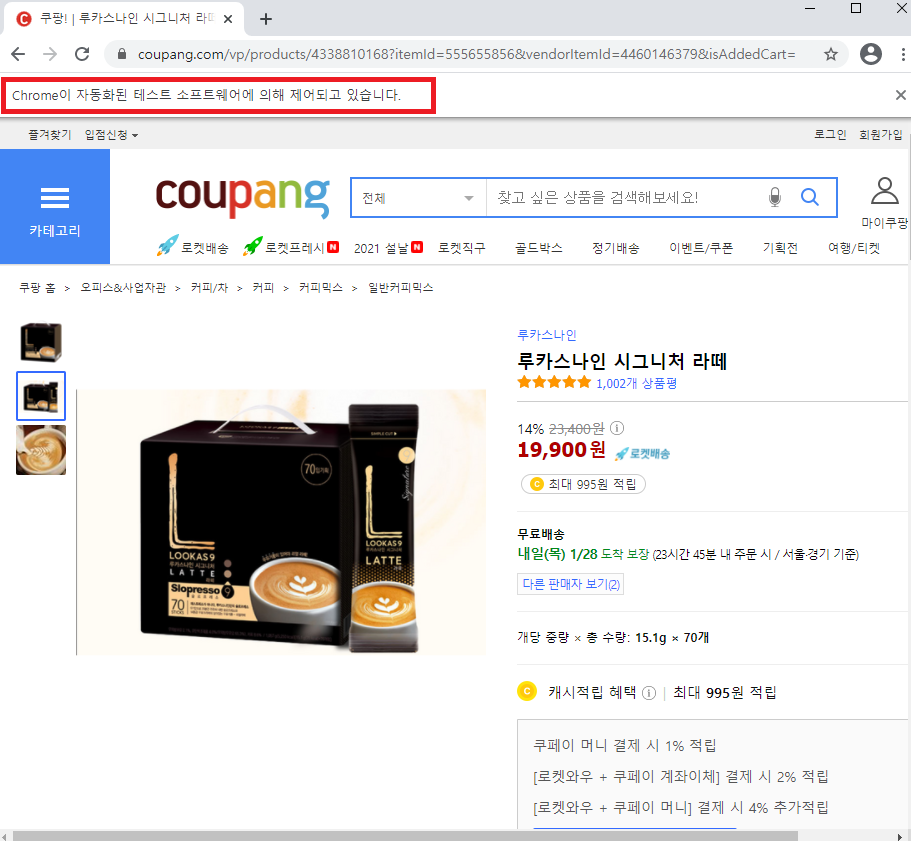The image size is (911, 841).
Task: Click 다른 판매자 보기(2) button
Action: 570,584
